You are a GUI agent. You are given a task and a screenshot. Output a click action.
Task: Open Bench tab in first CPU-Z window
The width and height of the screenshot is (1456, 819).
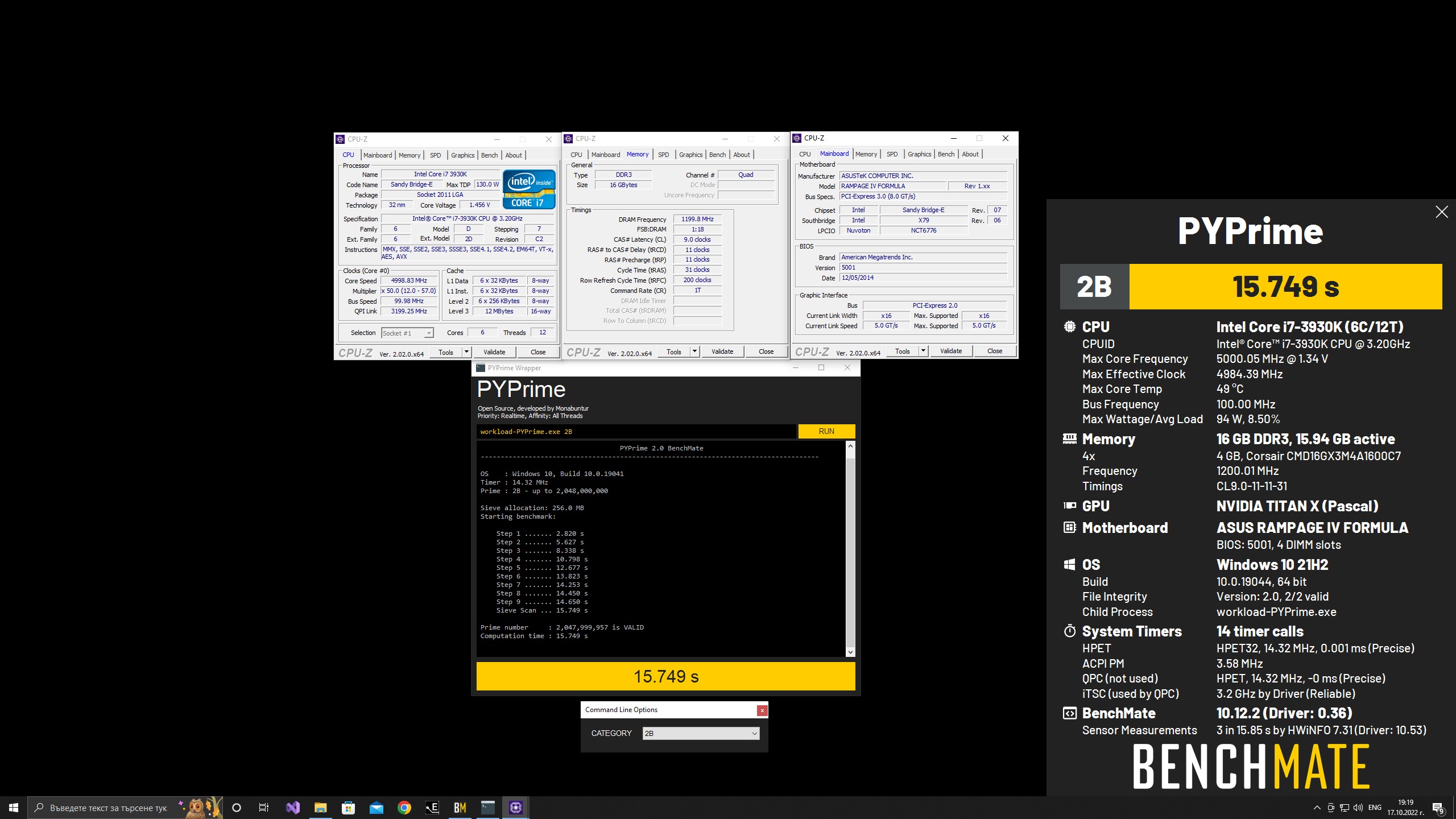click(490, 155)
